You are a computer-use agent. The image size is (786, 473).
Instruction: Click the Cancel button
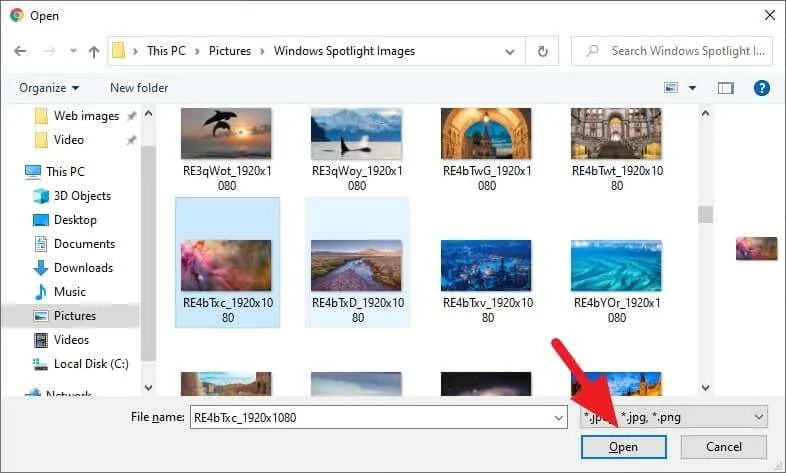pyautogui.click(x=723, y=447)
